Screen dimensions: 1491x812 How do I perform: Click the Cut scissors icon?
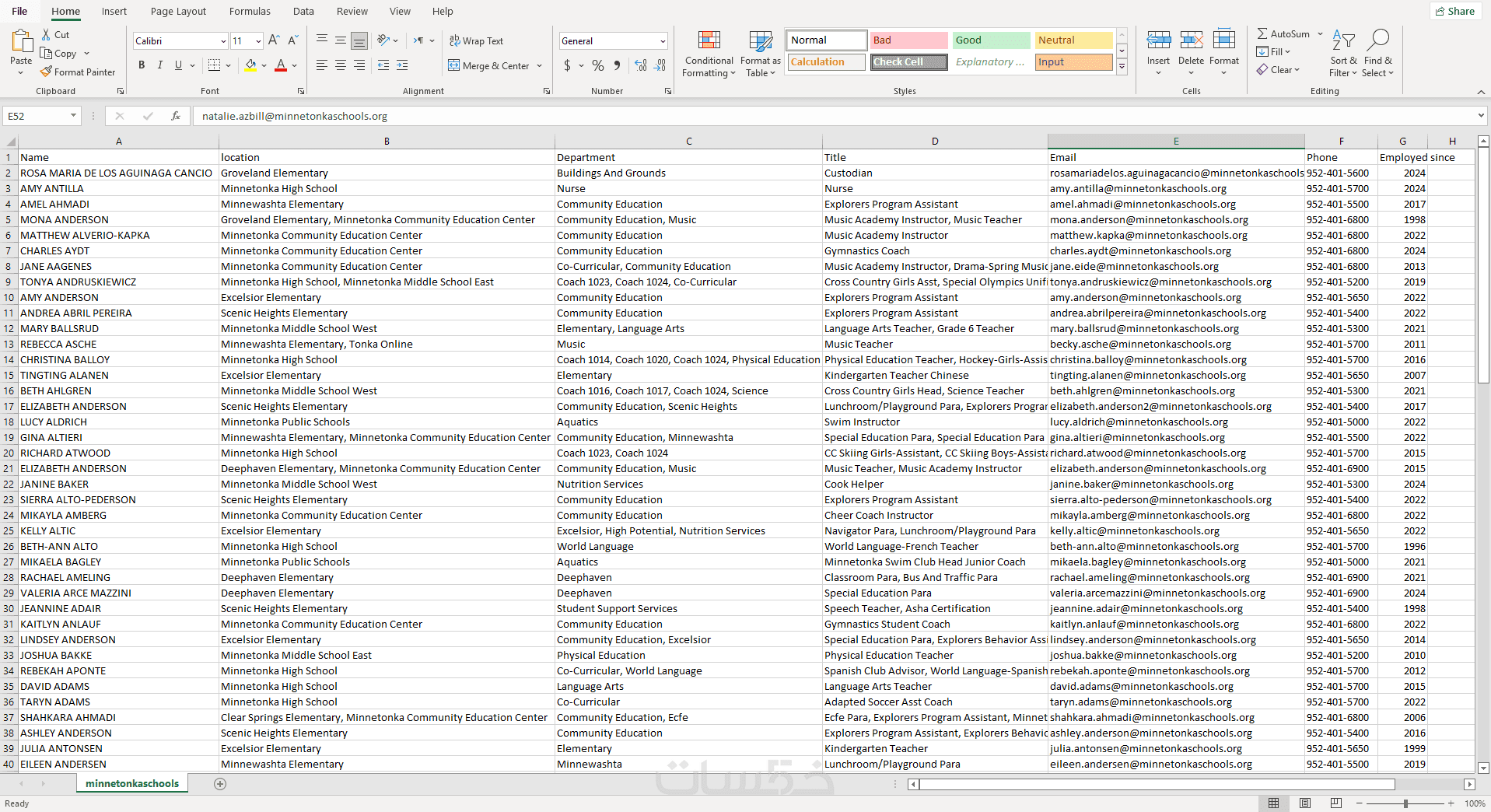(x=46, y=35)
